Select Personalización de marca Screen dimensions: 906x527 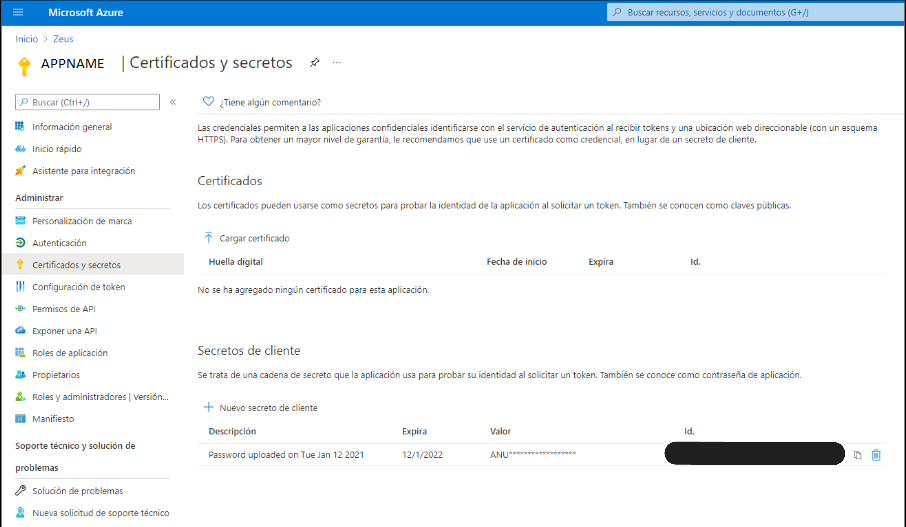(x=82, y=221)
